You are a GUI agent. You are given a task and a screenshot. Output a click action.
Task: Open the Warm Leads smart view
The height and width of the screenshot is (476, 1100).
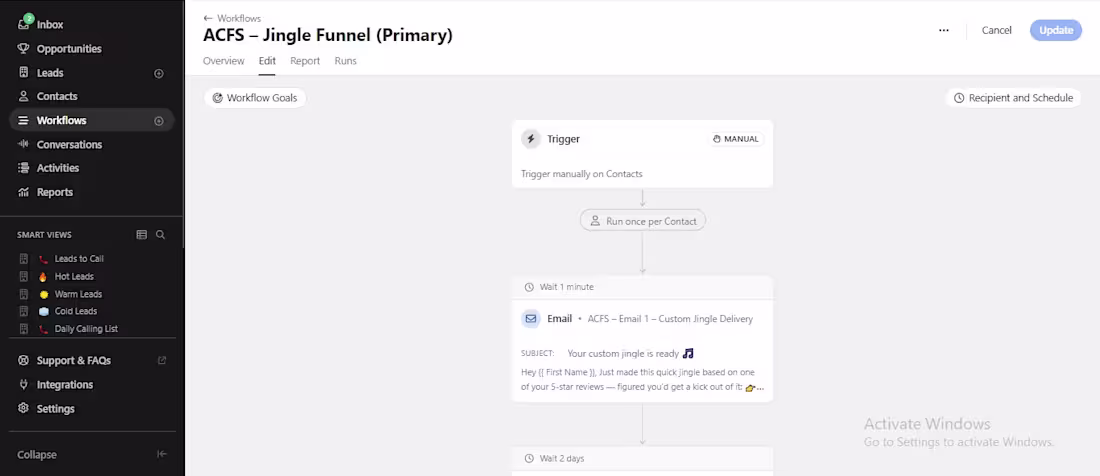click(78, 294)
